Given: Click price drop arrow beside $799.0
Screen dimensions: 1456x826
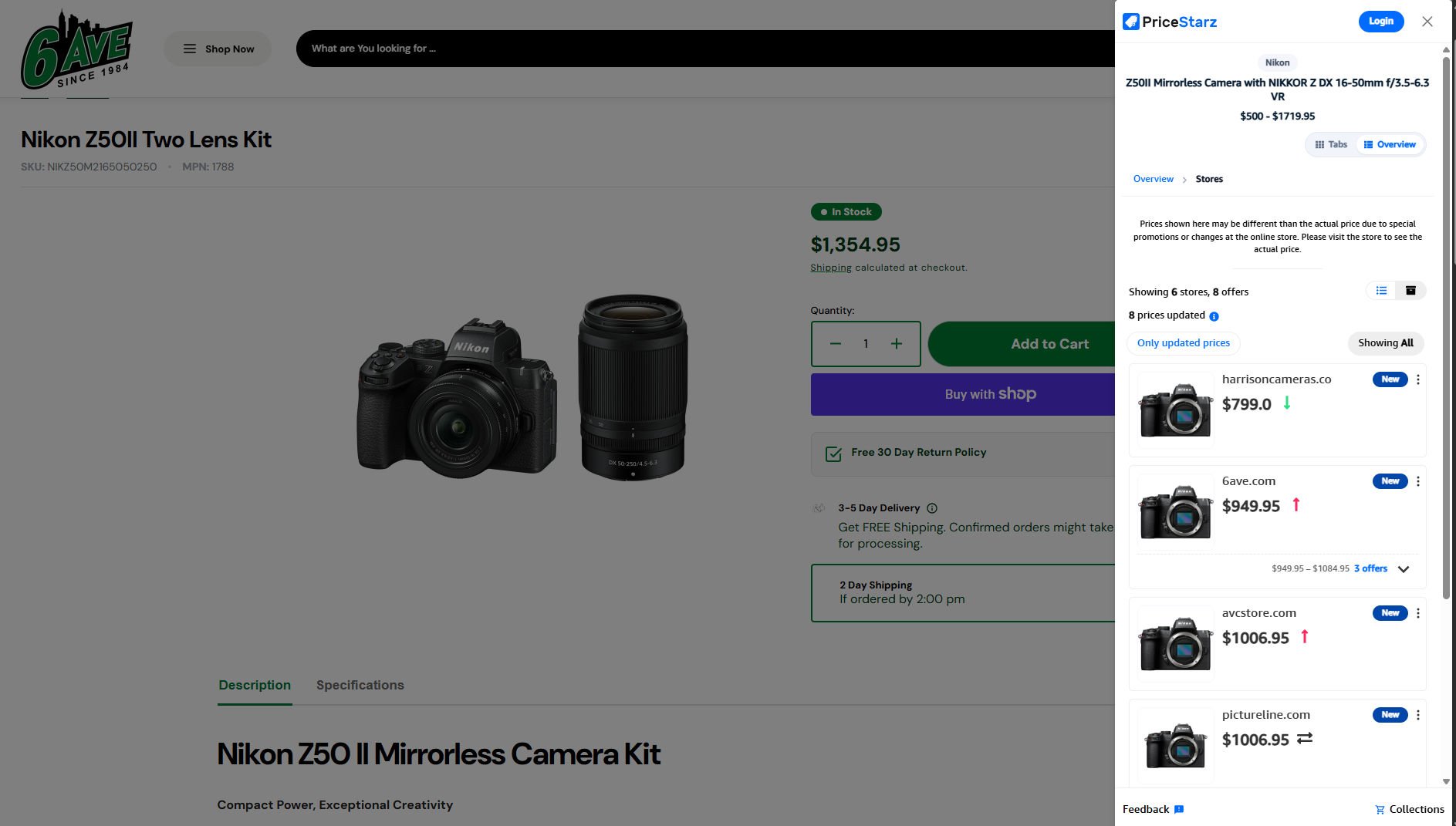Looking at the screenshot, I should [x=1287, y=403].
